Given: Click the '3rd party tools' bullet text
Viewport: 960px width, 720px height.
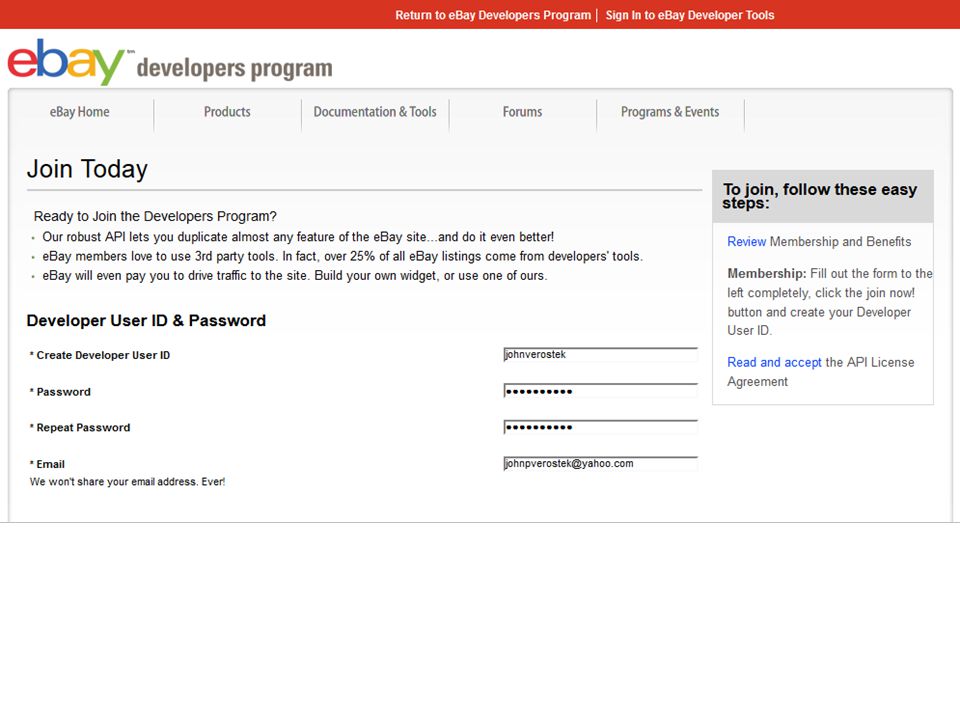Looking at the screenshot, I should click(342, 257).
